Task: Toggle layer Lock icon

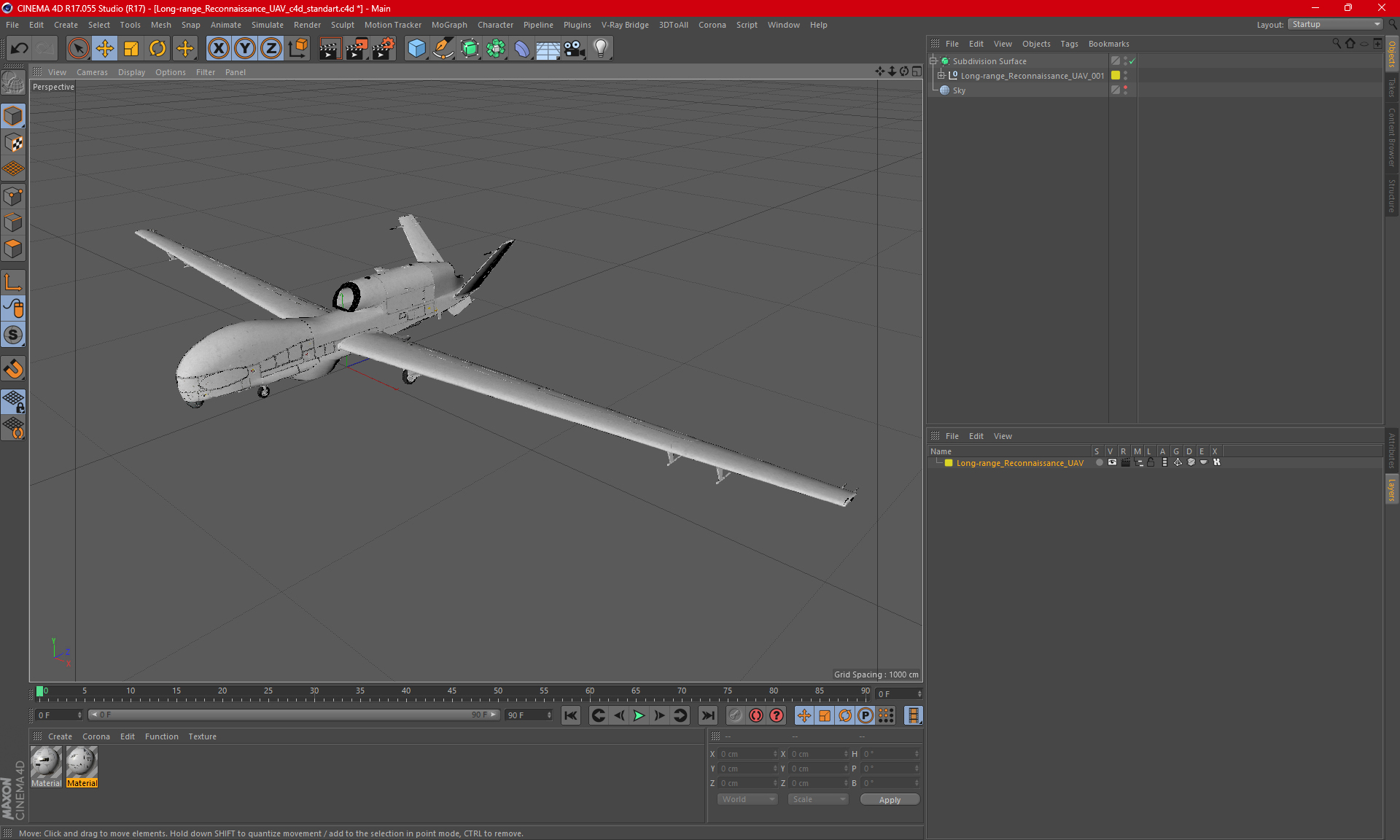Action: (x=1151, y=462)
